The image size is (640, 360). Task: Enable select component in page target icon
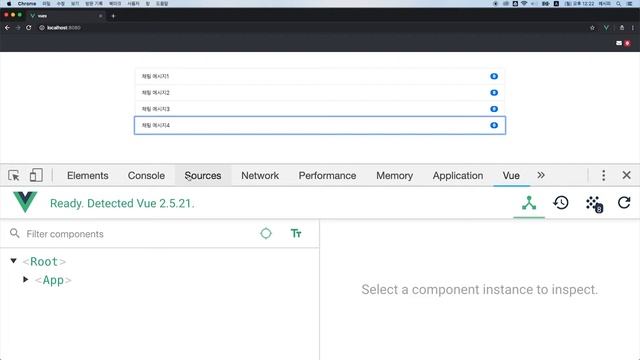click(x=266, y=233)
